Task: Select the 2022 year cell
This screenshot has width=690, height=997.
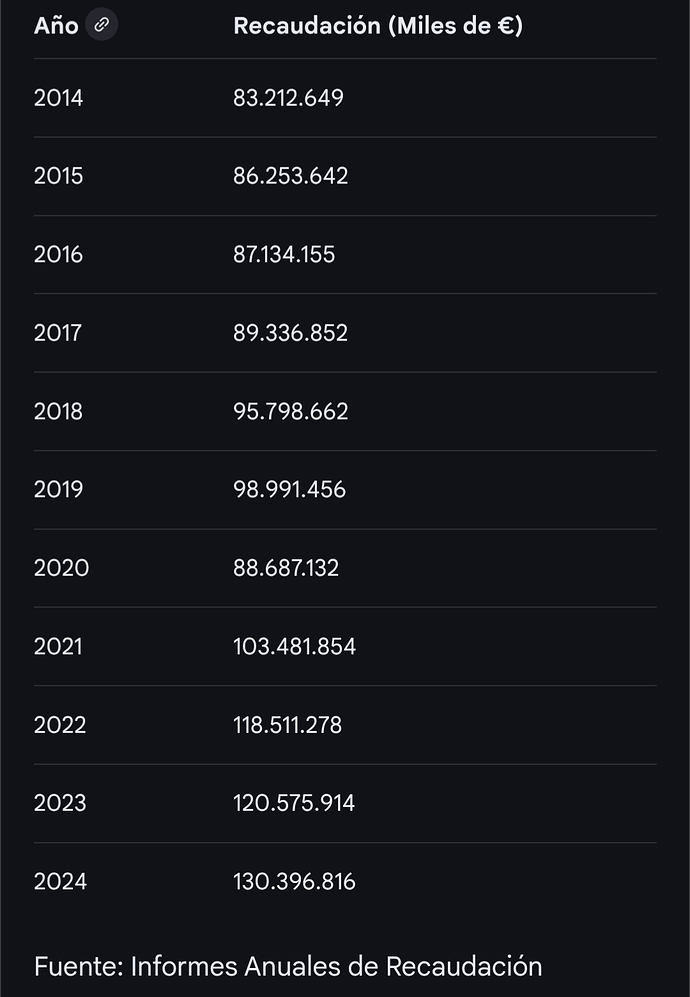Action: click(x=60, y=724)
